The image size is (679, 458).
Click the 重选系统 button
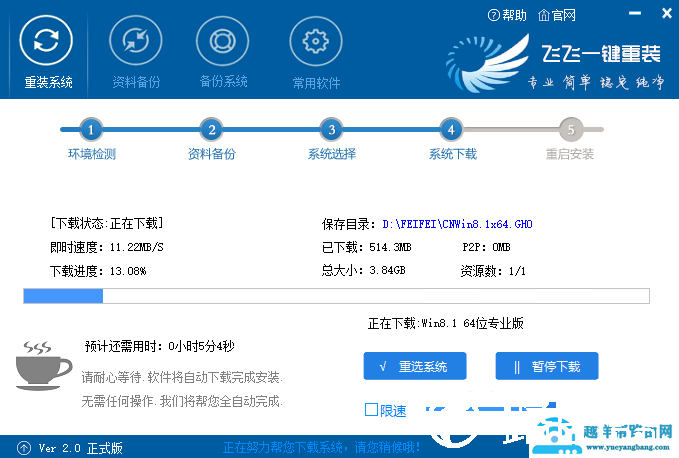click(415, 366)
